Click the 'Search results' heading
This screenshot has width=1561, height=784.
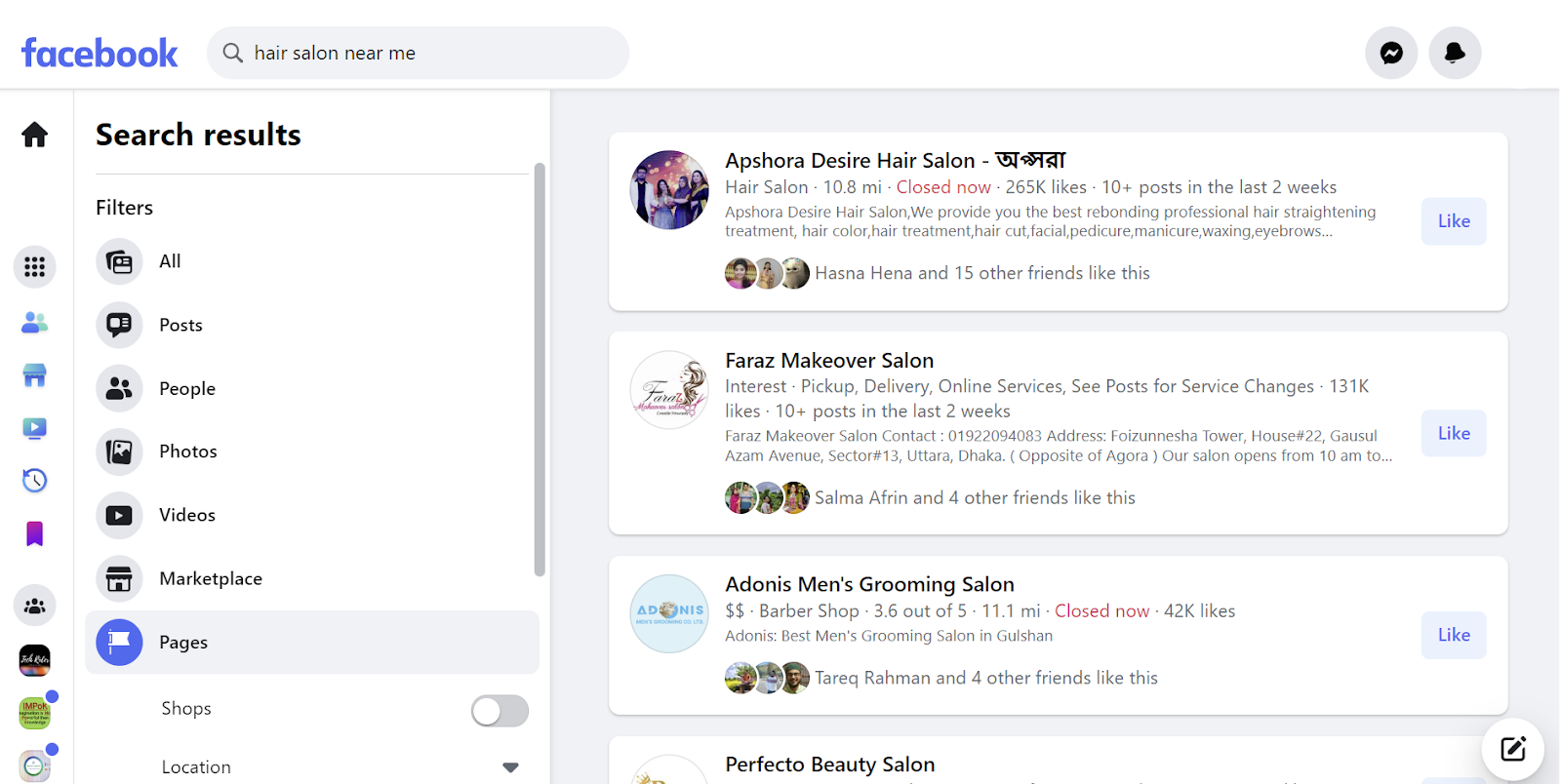coord(198,135)
